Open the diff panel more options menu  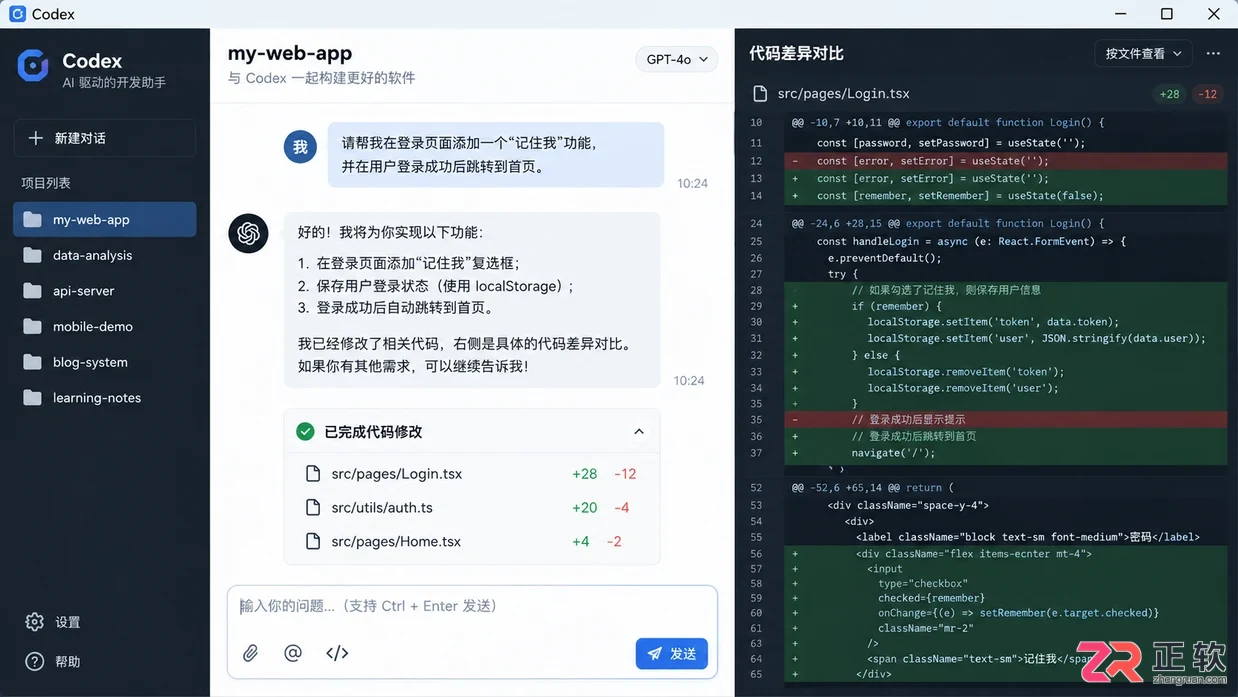pos(1213,54)
